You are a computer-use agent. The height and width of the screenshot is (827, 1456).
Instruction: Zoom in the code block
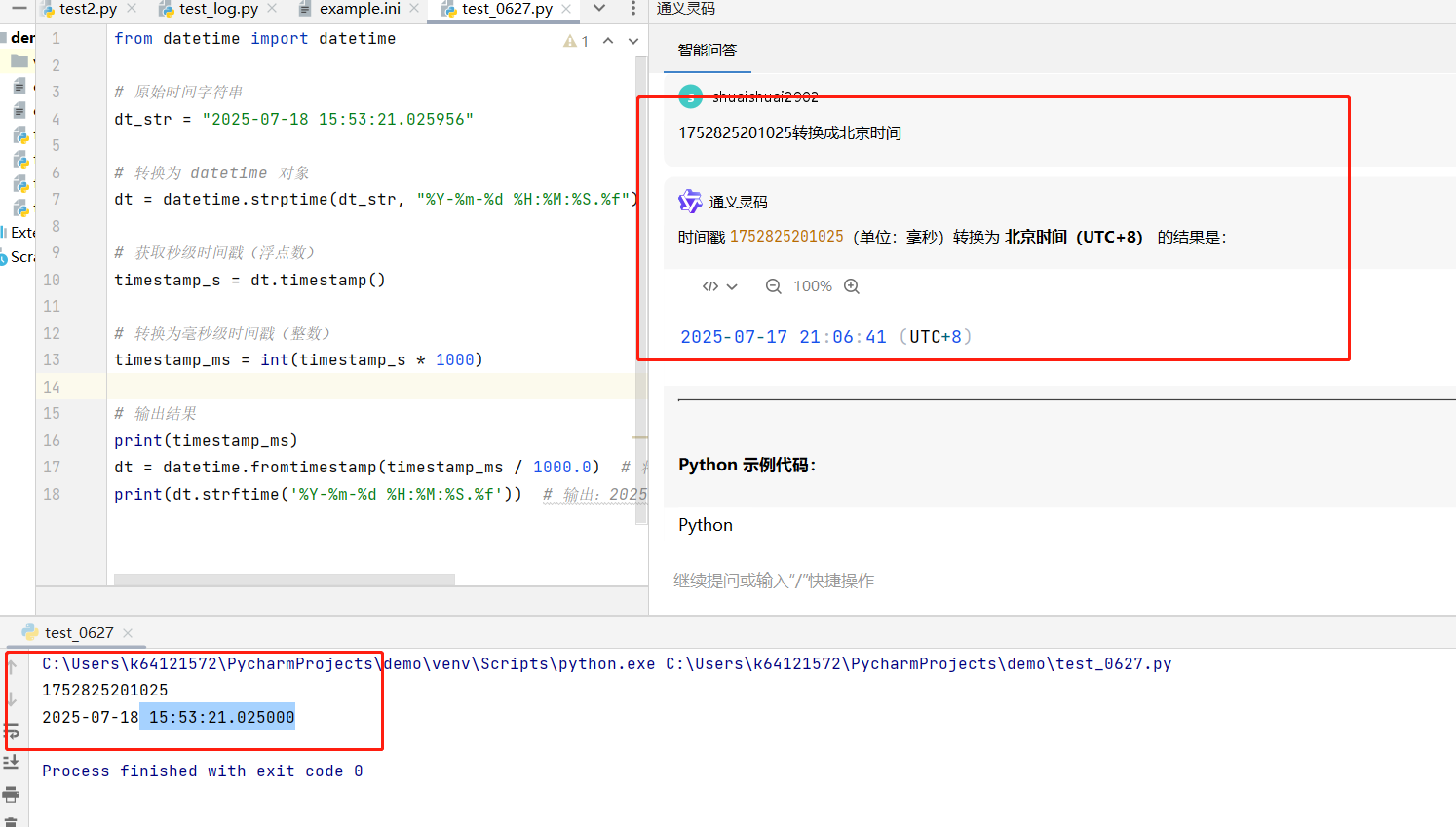pos(852,286)
